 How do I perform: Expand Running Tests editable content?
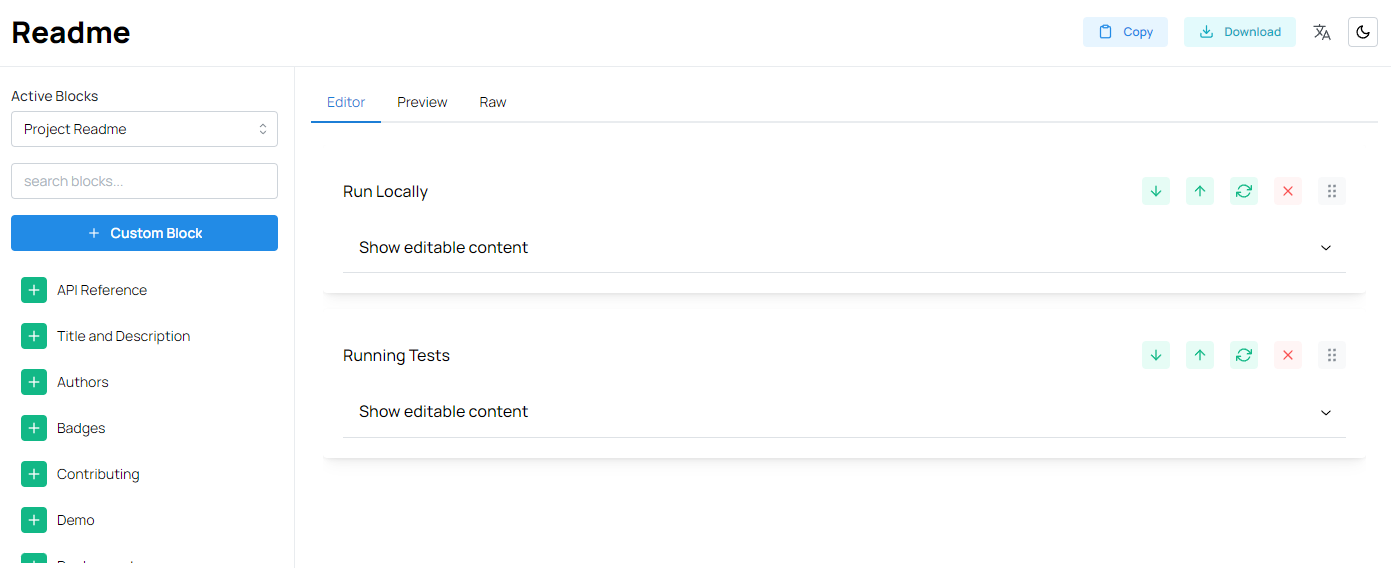[x=844, y=412]
